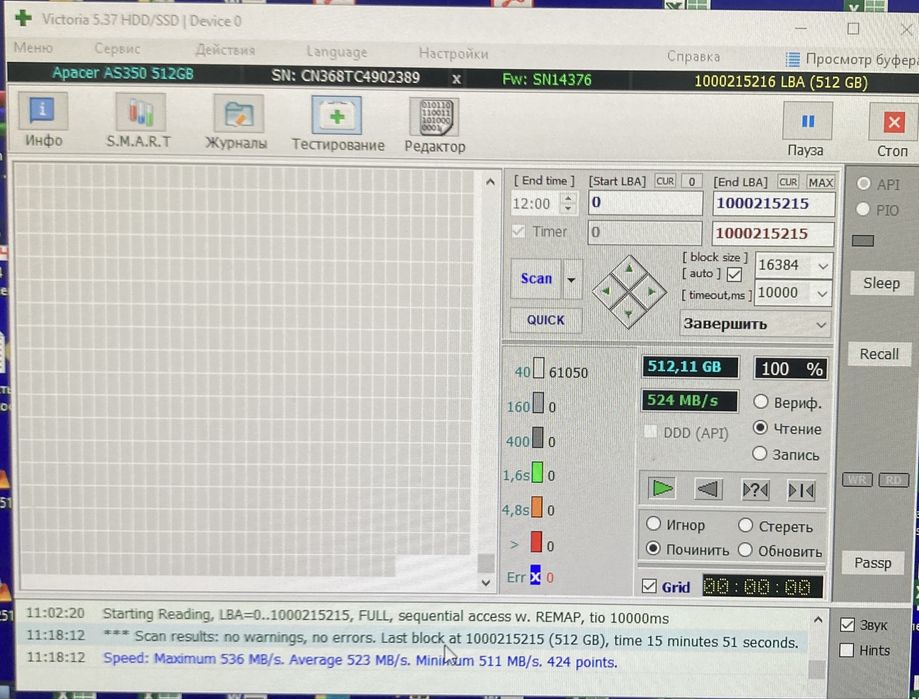This screenshot has width=919, height=699.
Task: Click the Start LBA CUR button
Action: point(665,181)
